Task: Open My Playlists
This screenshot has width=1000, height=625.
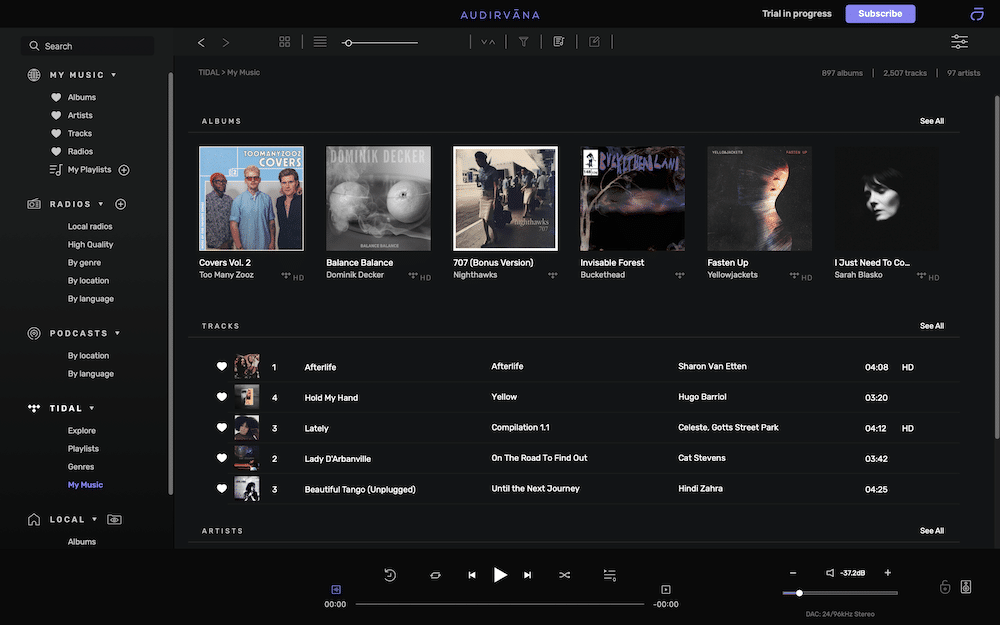Action: (89, 170)
